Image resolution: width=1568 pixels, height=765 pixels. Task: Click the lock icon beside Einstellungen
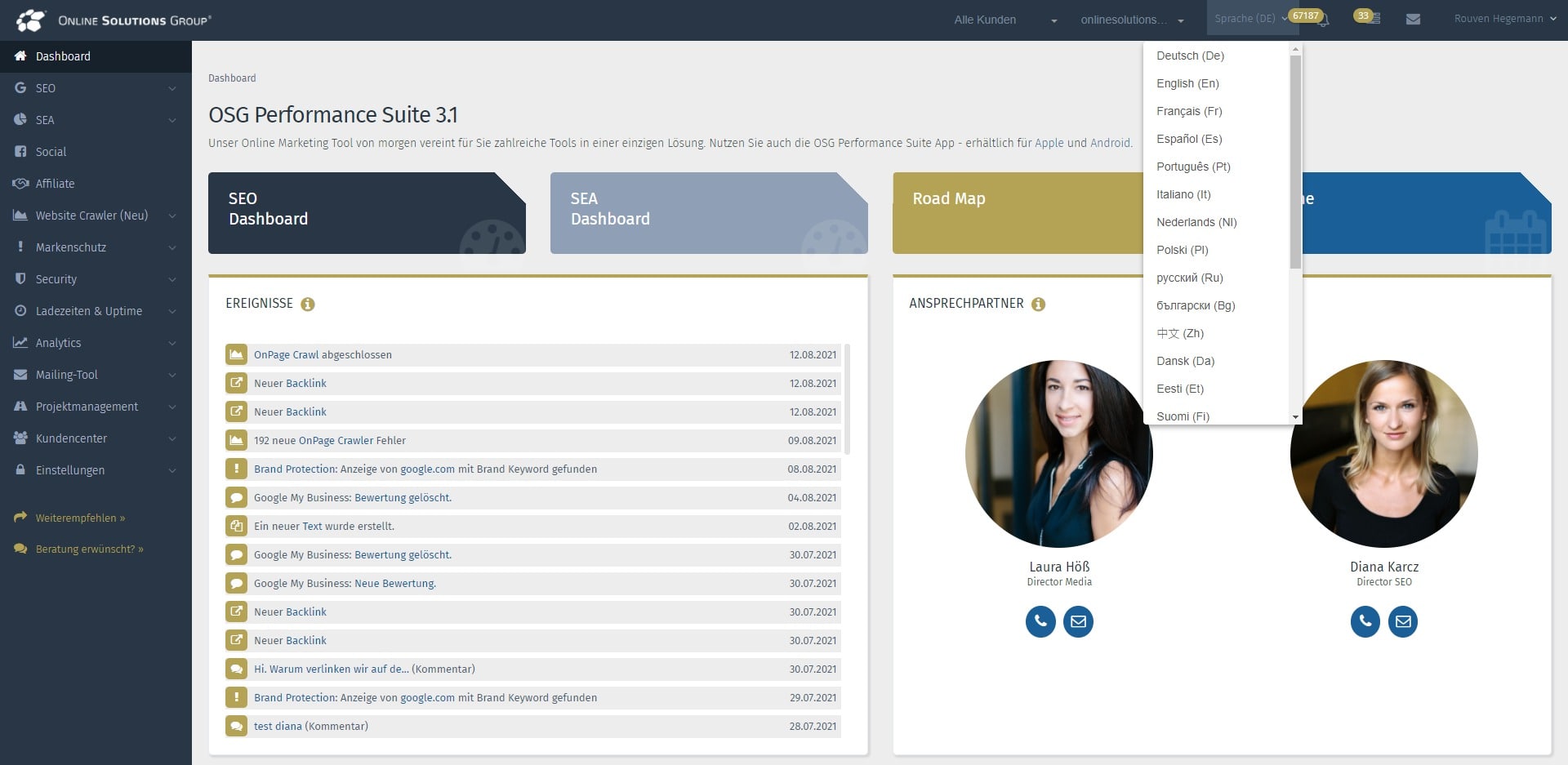coord(20,469)
